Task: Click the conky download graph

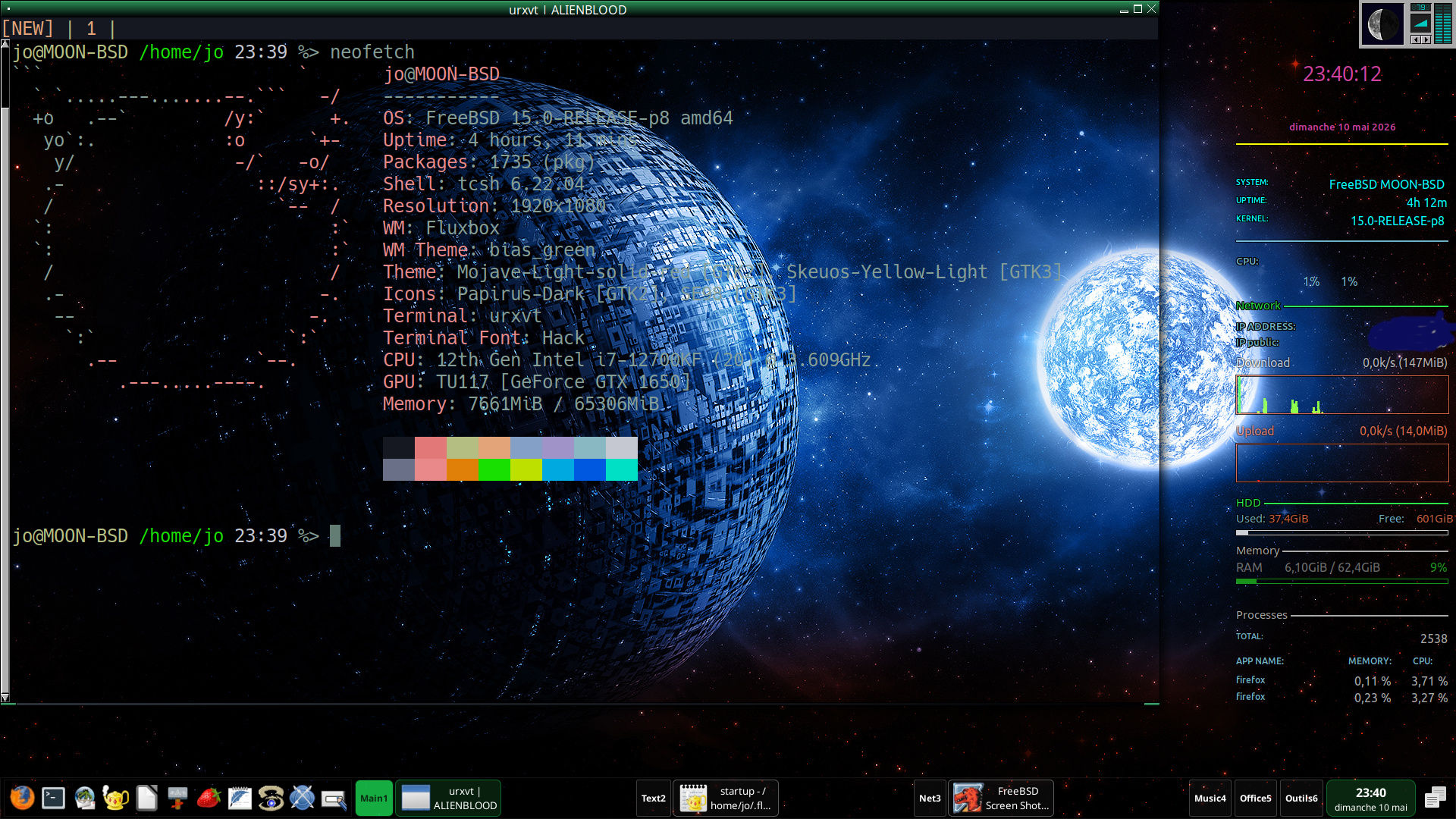Action: 1342,394
